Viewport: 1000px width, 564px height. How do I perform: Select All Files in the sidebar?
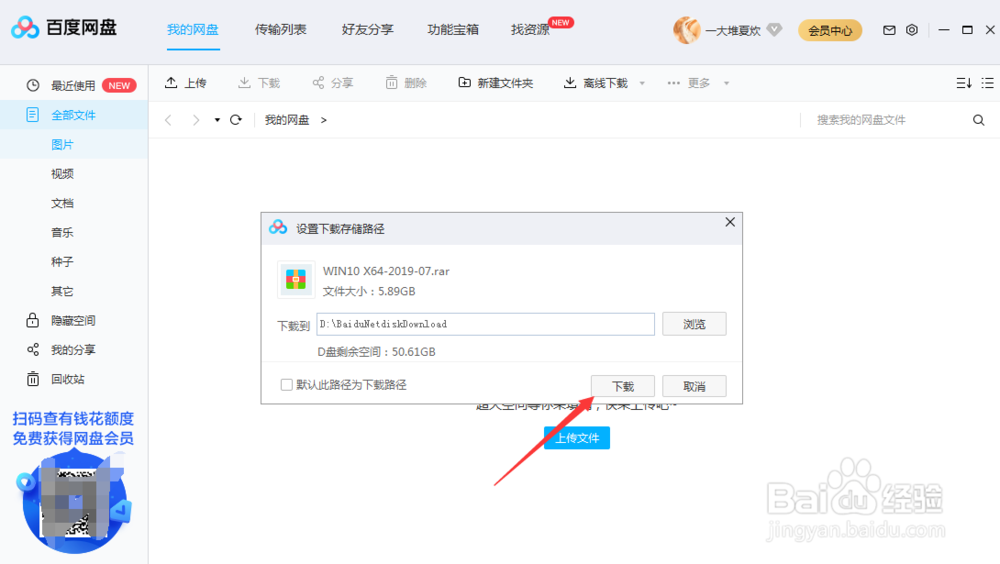74,115
